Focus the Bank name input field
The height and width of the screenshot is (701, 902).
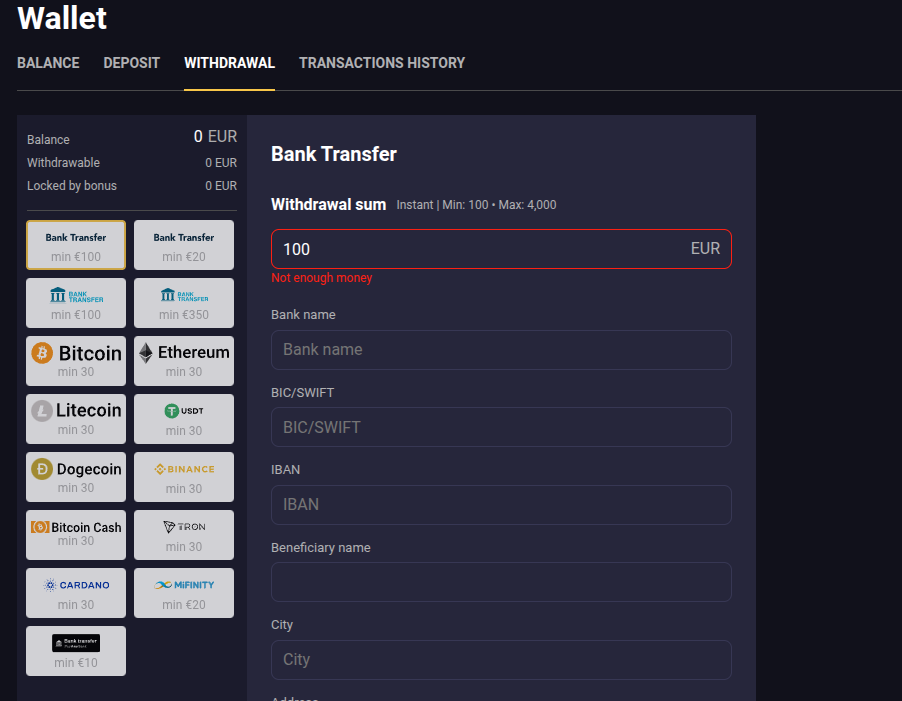point(501,350)
